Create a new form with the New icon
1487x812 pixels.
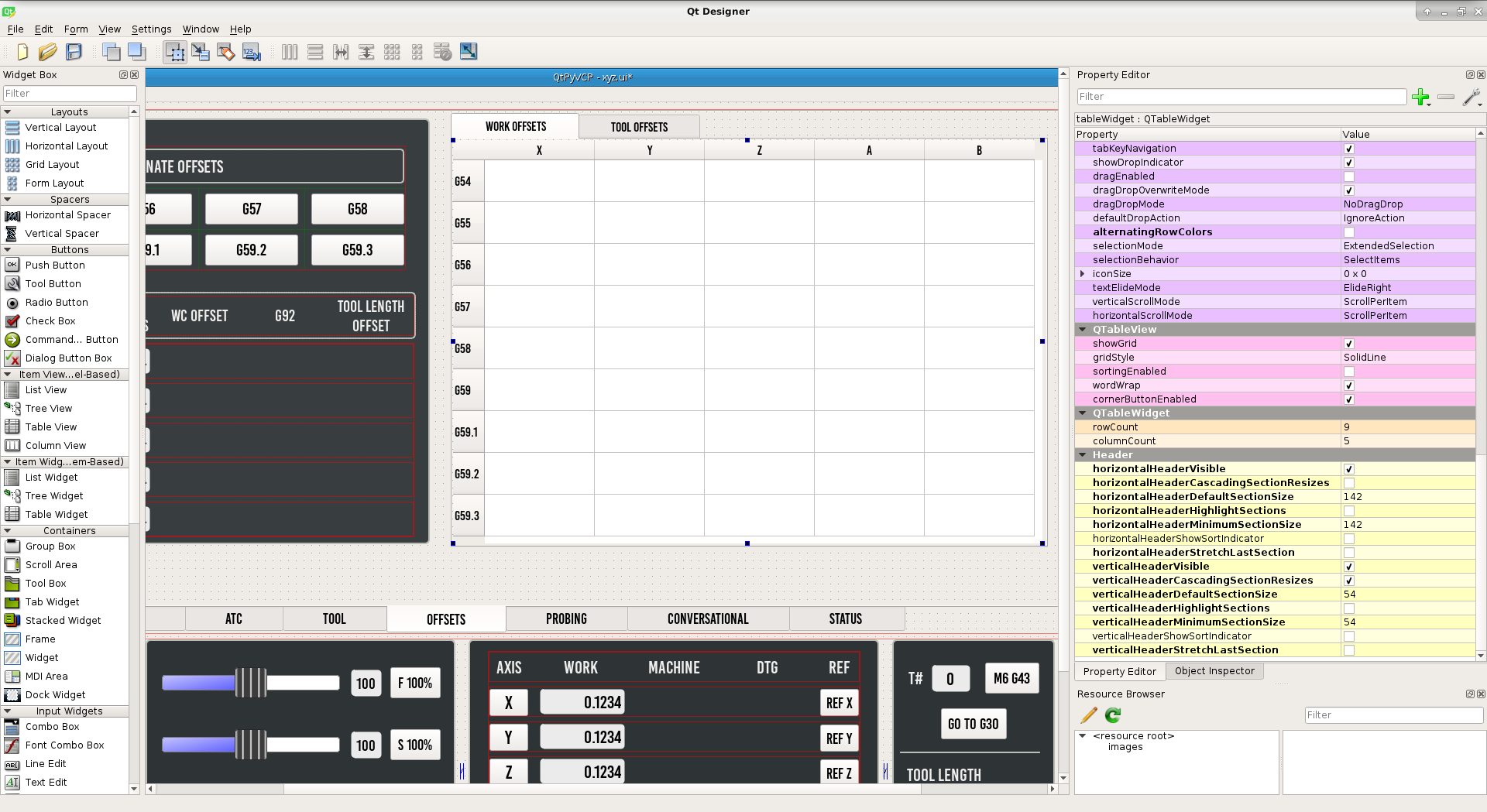(x=22, y=52)
